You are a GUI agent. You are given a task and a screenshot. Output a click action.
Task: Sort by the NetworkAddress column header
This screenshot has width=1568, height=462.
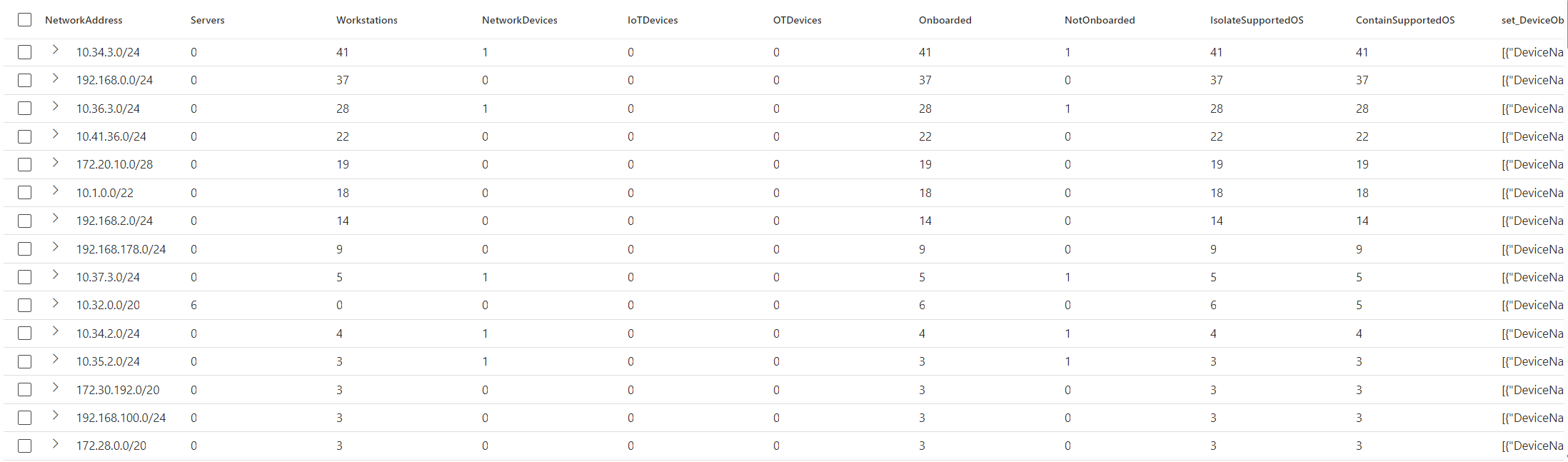pyautogui.click(x=84, y=20)
